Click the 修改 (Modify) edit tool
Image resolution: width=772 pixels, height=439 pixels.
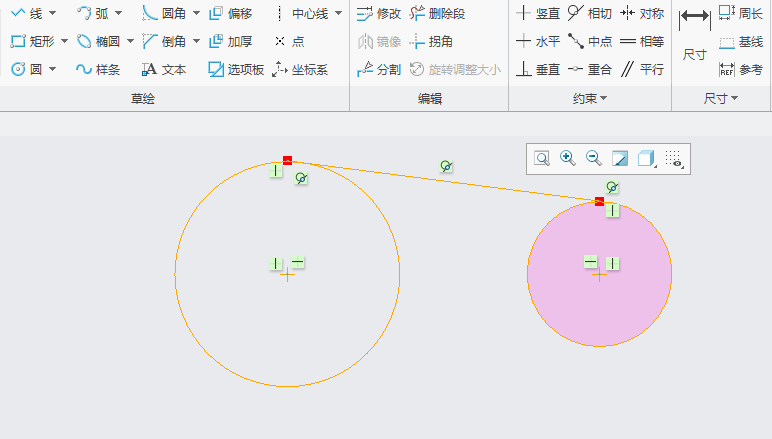379,13
